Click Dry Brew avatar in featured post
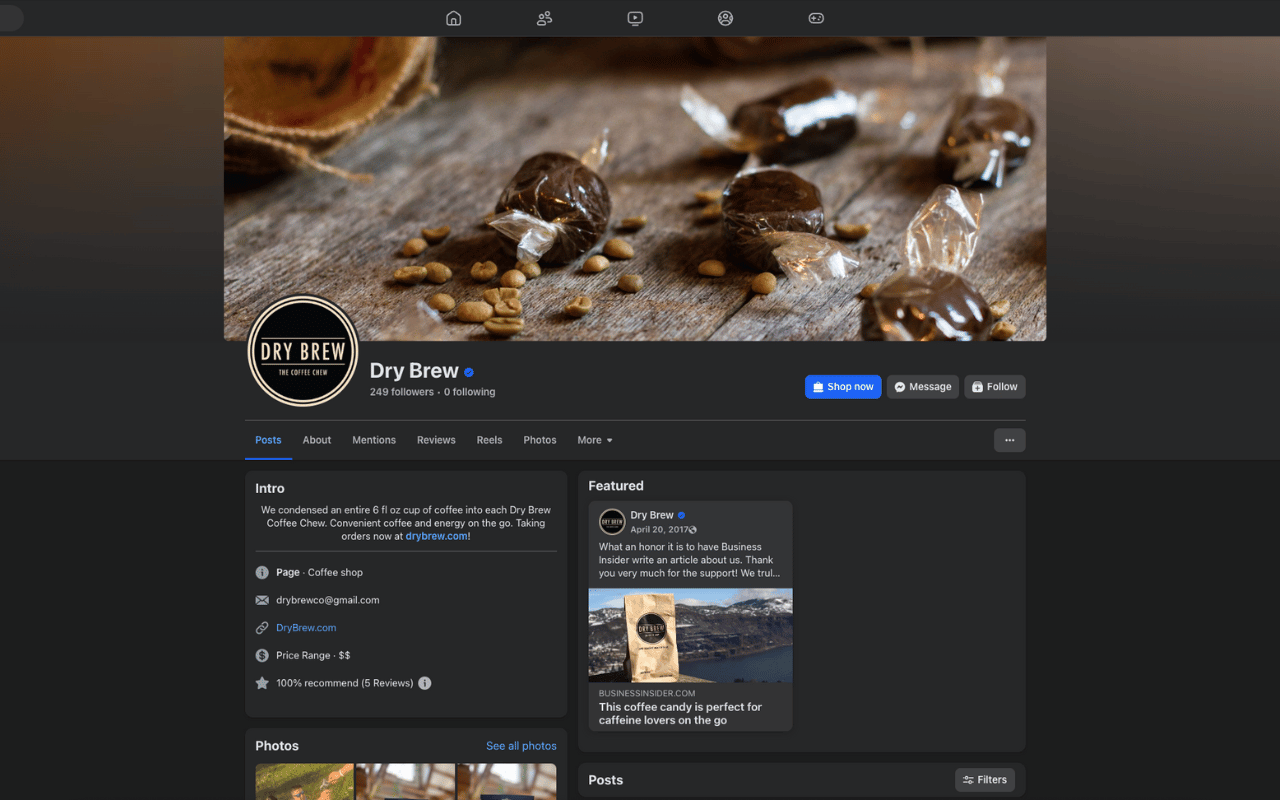 612,522
